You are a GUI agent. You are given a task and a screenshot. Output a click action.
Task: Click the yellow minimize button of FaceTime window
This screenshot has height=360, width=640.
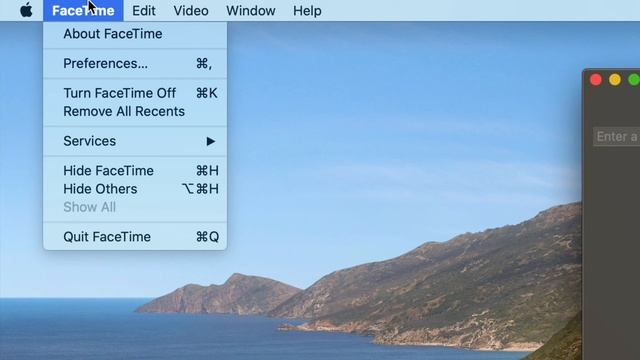(x=615, y=80)
